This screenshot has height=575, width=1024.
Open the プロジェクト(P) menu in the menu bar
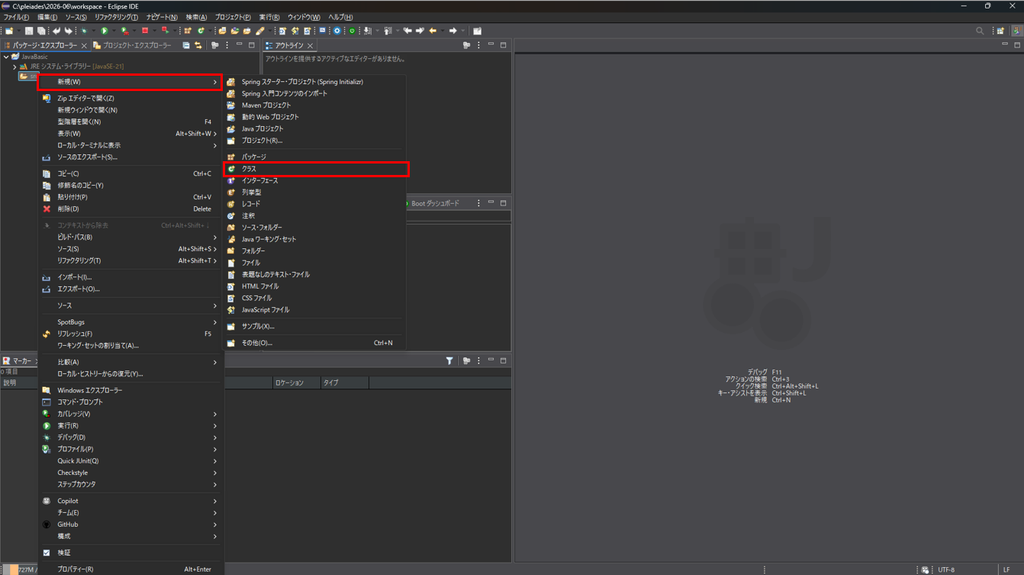point(232,17)
